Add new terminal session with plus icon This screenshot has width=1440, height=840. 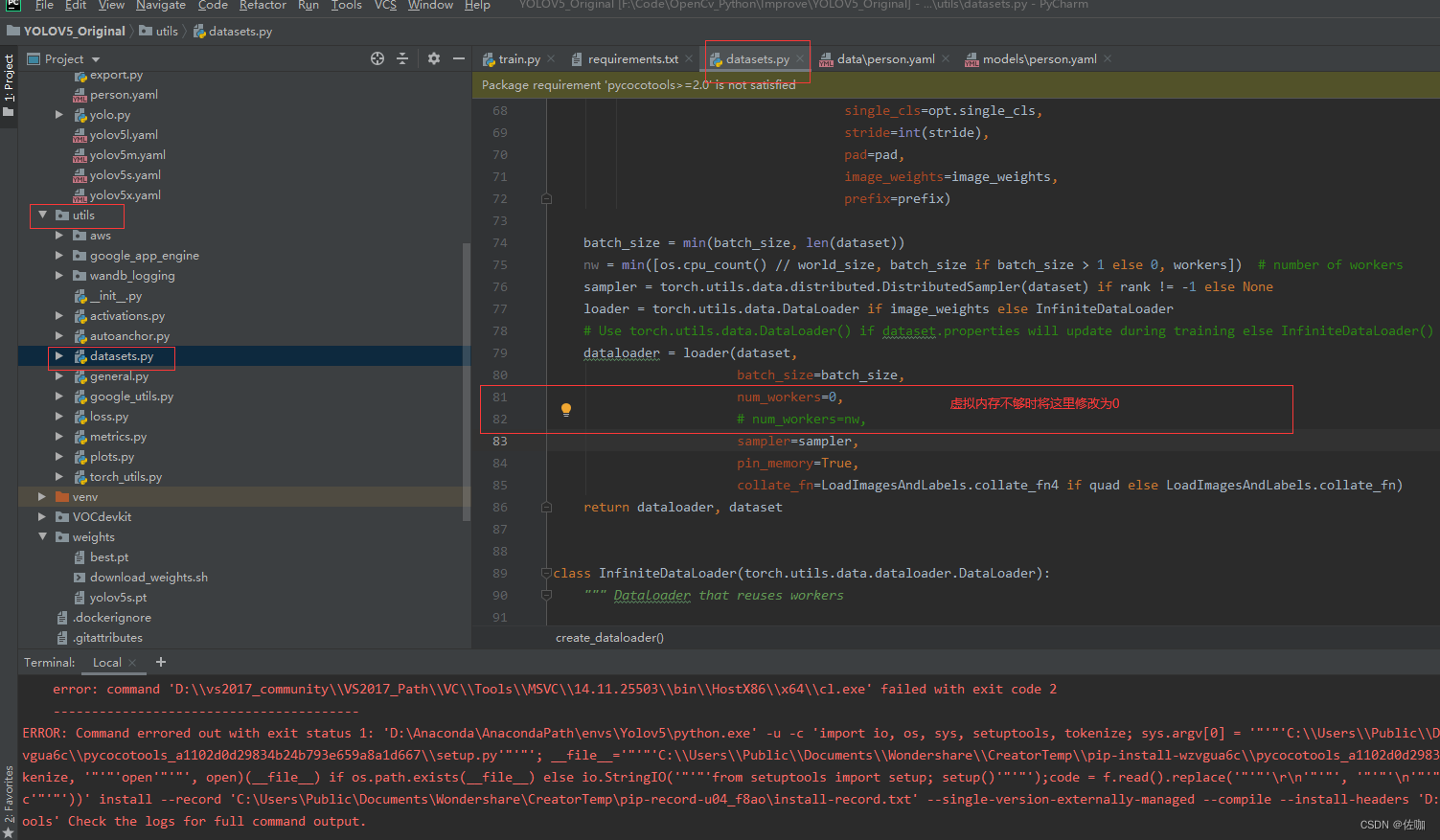click(161, 662)
